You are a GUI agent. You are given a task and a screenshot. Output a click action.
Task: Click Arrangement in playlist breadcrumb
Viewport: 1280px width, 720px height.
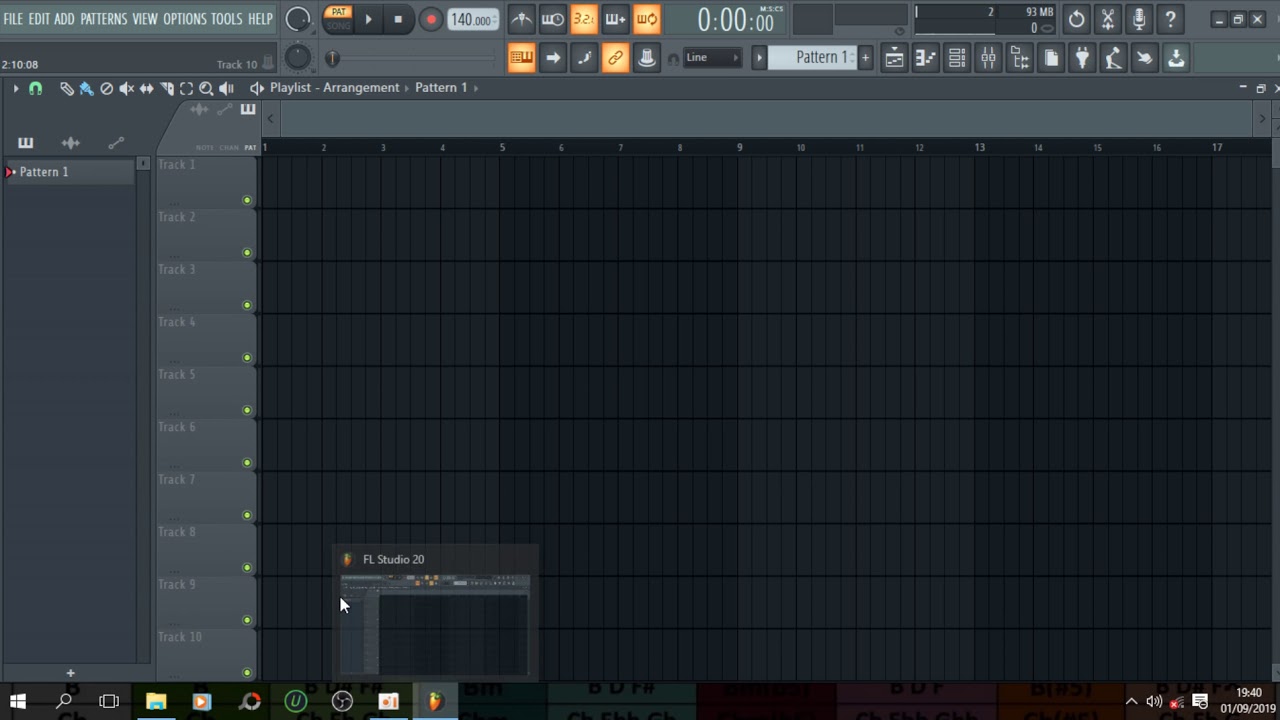tap(362, 88)
